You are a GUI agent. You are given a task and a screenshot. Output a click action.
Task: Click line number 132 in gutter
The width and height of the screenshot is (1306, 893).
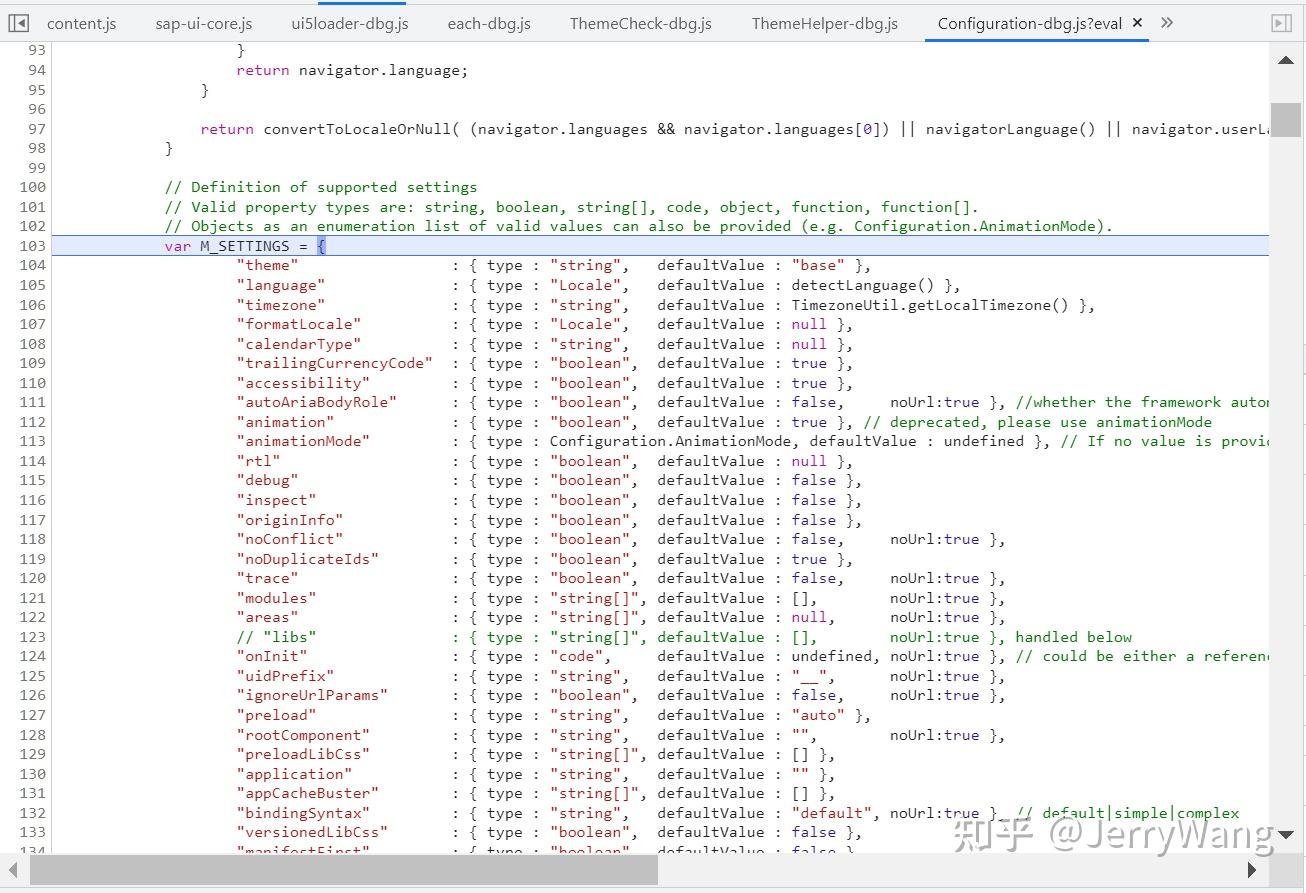[x=32, y=813]
